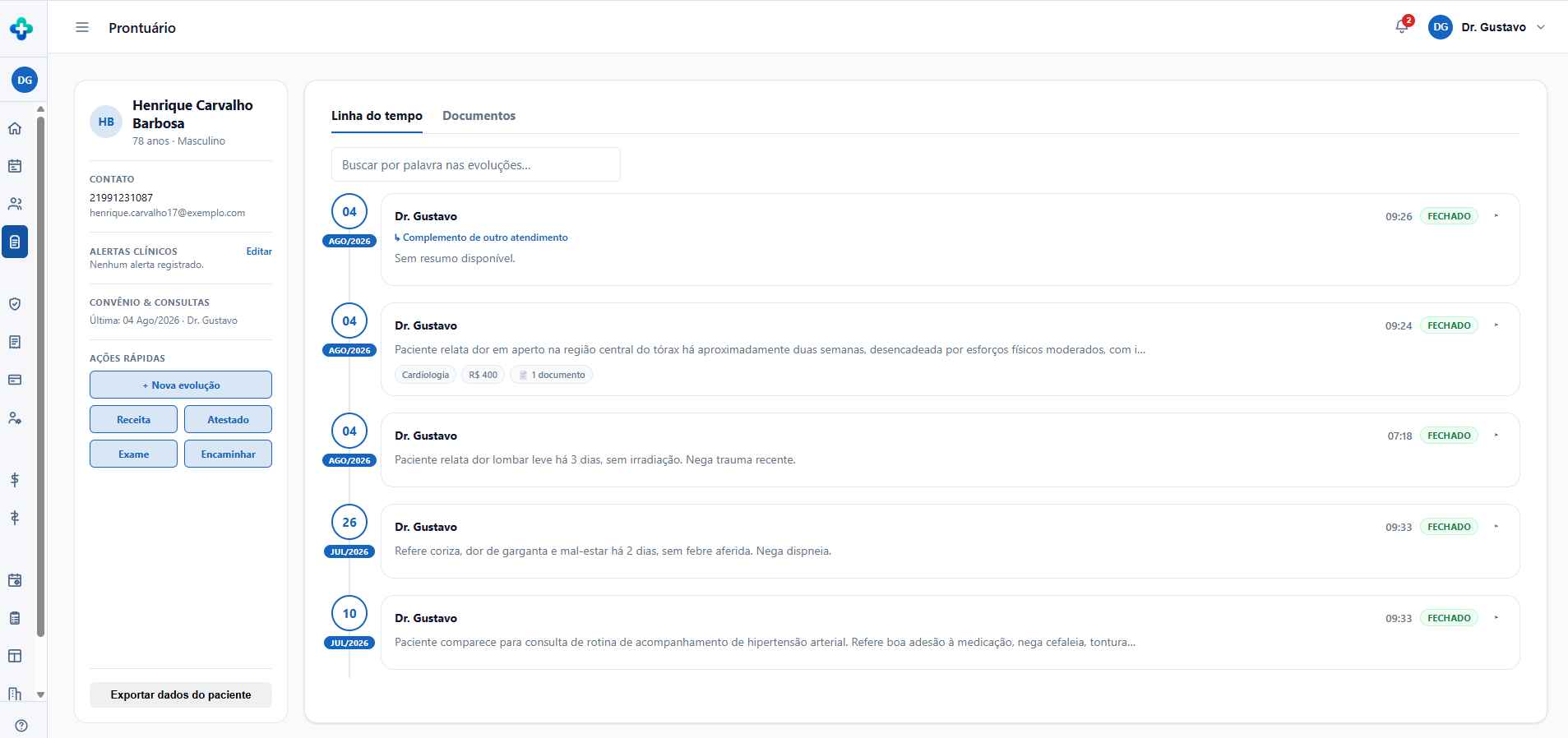Open the user settings sidebar icon
The image size is (1568, 738).
click(15, 417)
